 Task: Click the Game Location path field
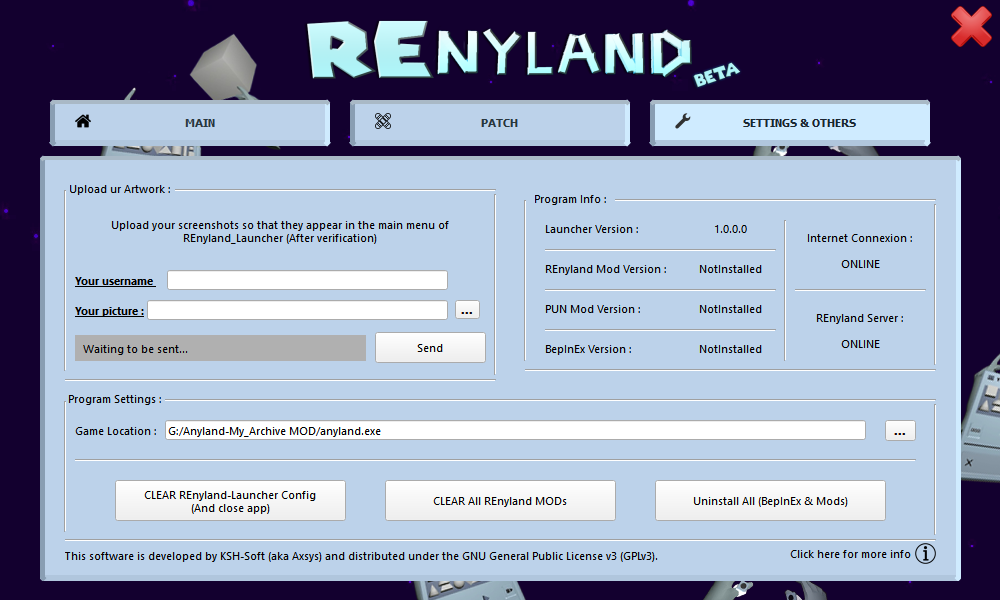coord(515,430)
